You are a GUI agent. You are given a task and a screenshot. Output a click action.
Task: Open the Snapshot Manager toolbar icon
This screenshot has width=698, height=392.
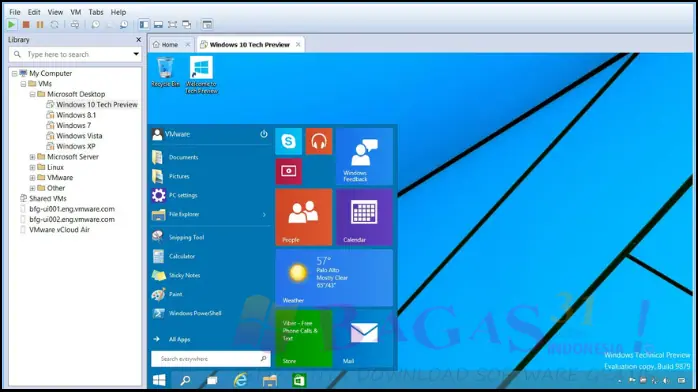[x=124, y=25]
